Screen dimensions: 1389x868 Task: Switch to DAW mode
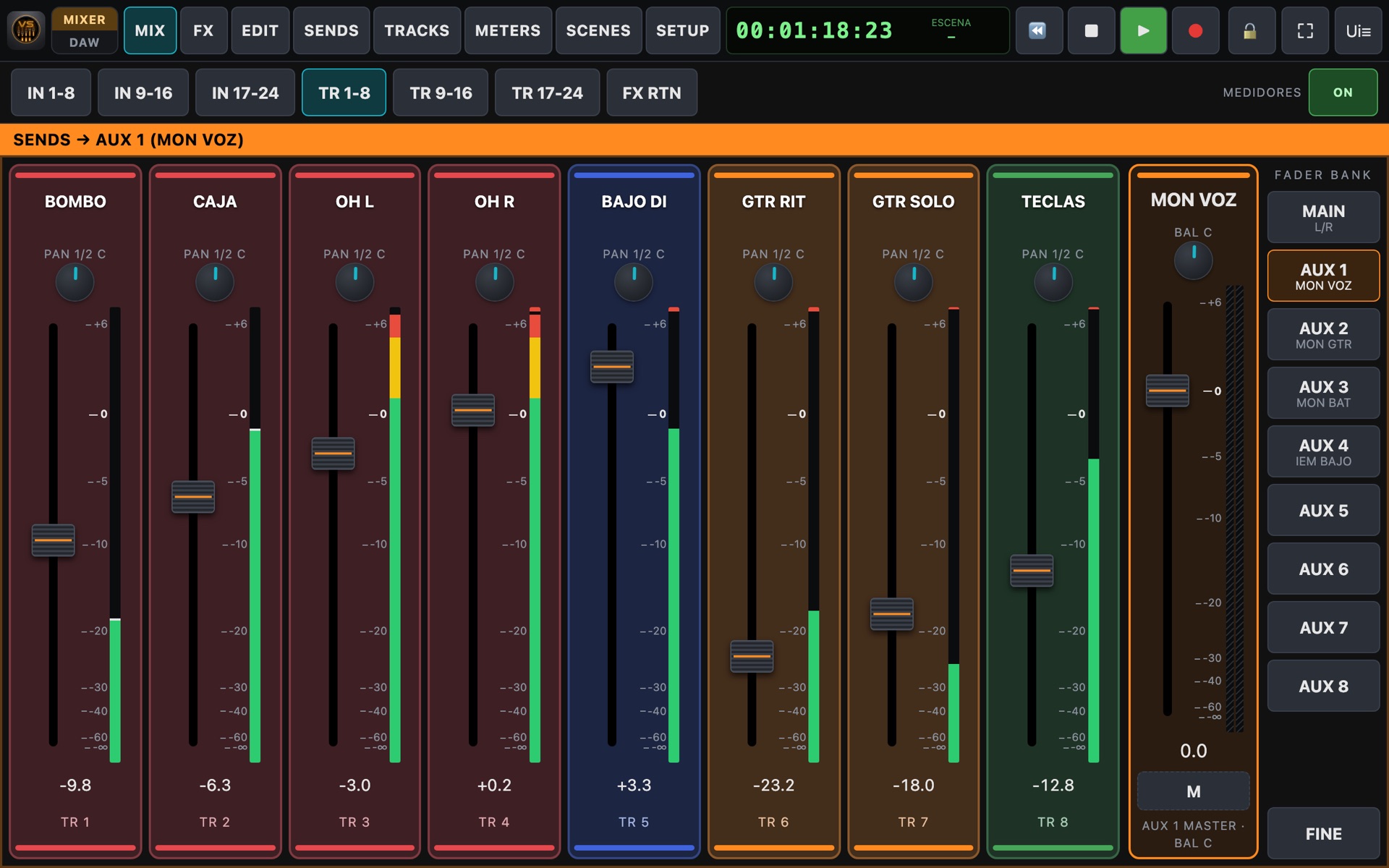85,42
